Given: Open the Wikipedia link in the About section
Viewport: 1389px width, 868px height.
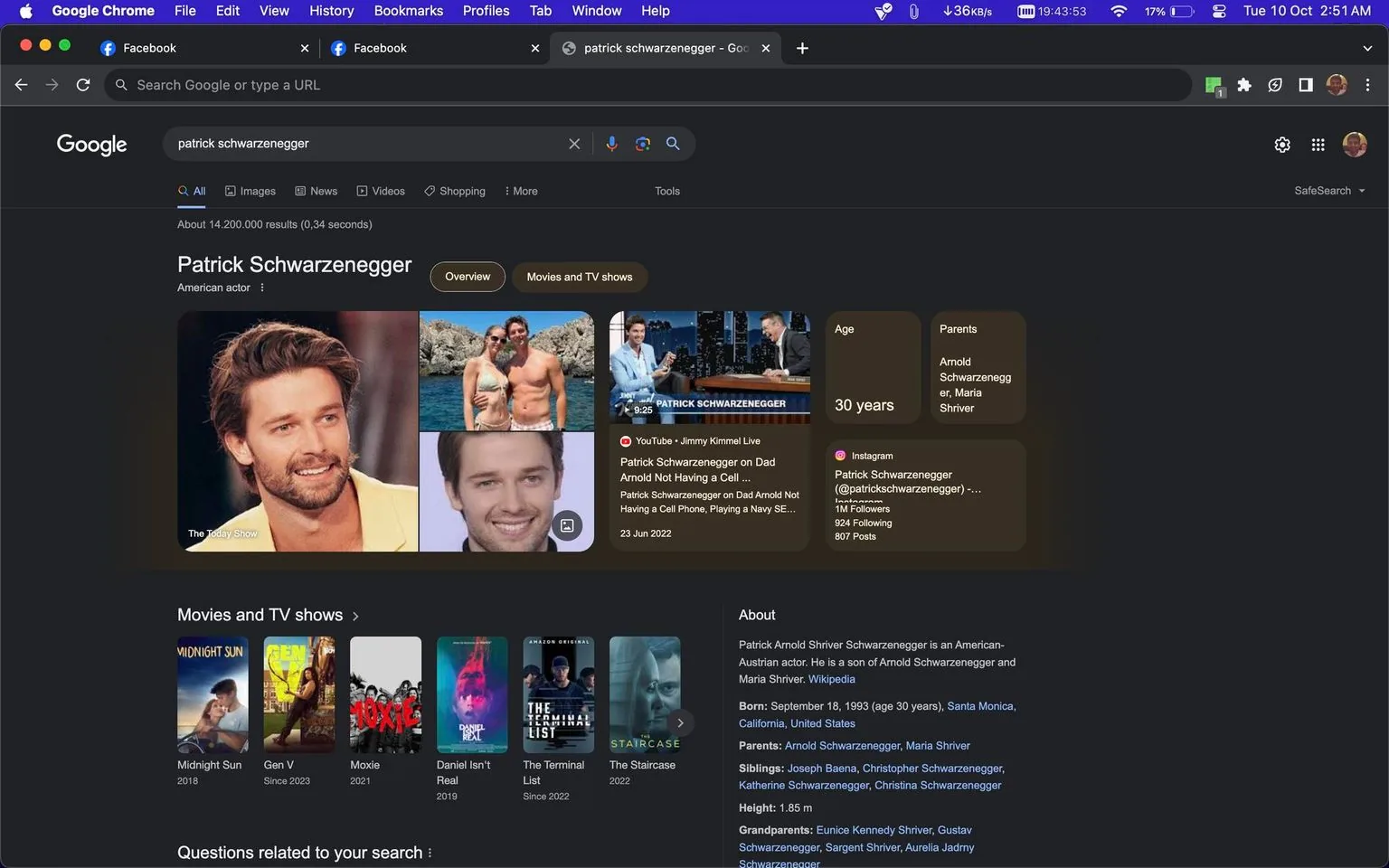Looking at the screenshot, I should click(x=830, y=678).
